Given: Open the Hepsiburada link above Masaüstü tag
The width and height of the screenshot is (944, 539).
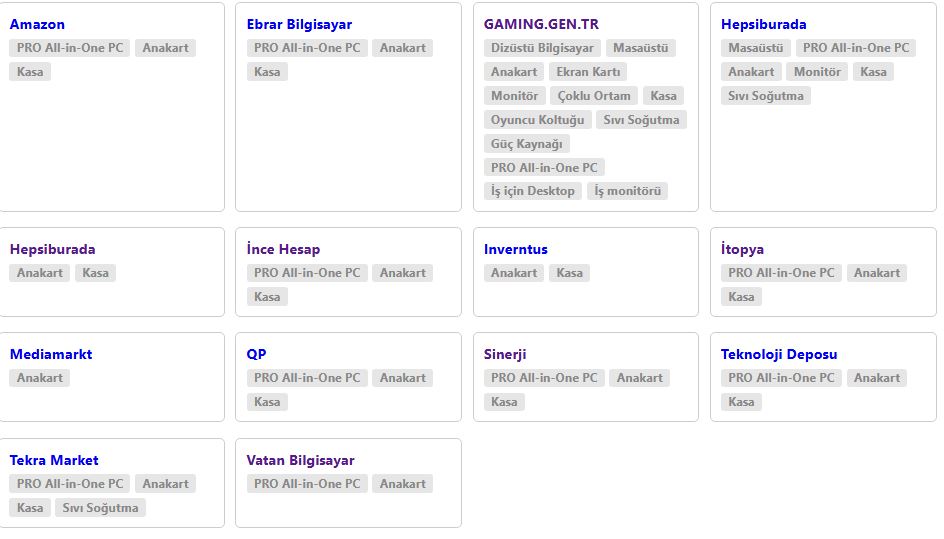Looking at the screenshot, I should [x=763, y=24].
